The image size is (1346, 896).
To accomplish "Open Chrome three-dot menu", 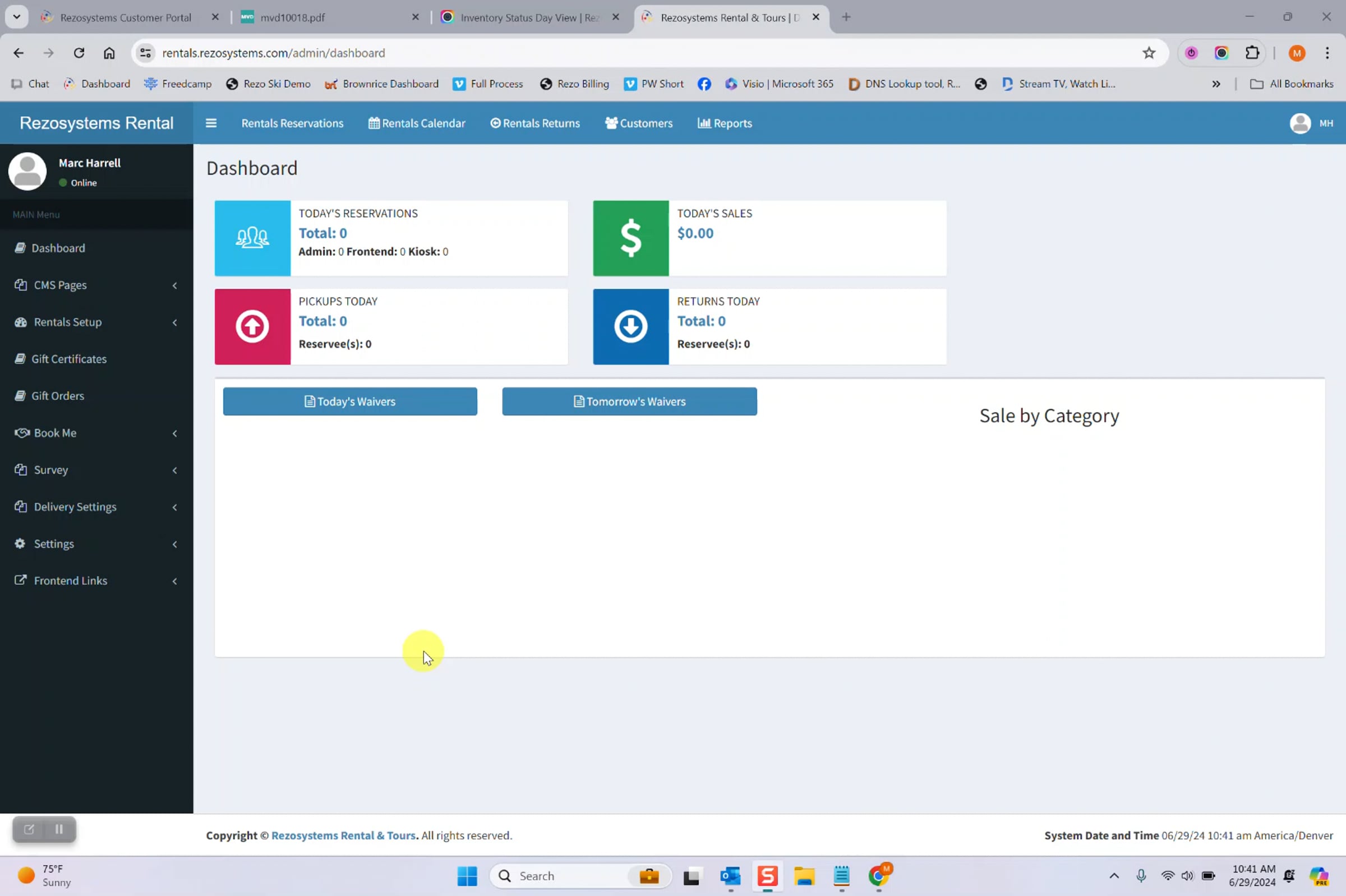I will click(1326, 53).
